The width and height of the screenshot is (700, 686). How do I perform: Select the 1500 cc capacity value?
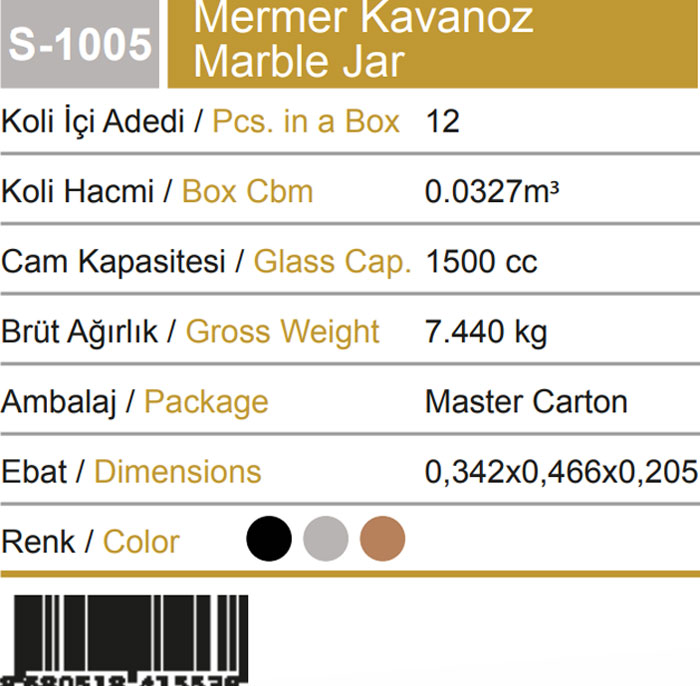pos(481,262)
